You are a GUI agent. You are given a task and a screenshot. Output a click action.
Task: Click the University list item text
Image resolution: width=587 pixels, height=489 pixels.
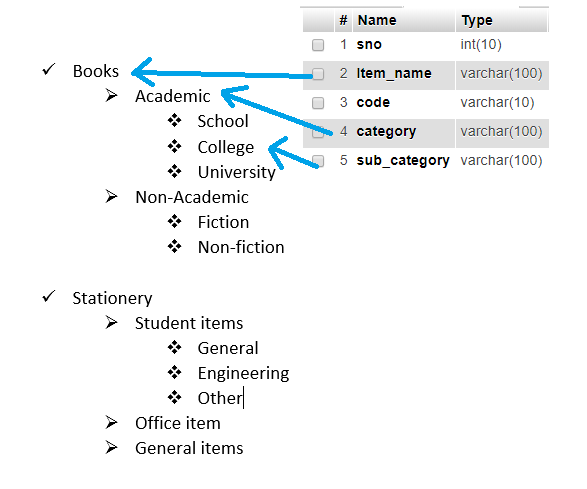(237, 173)
